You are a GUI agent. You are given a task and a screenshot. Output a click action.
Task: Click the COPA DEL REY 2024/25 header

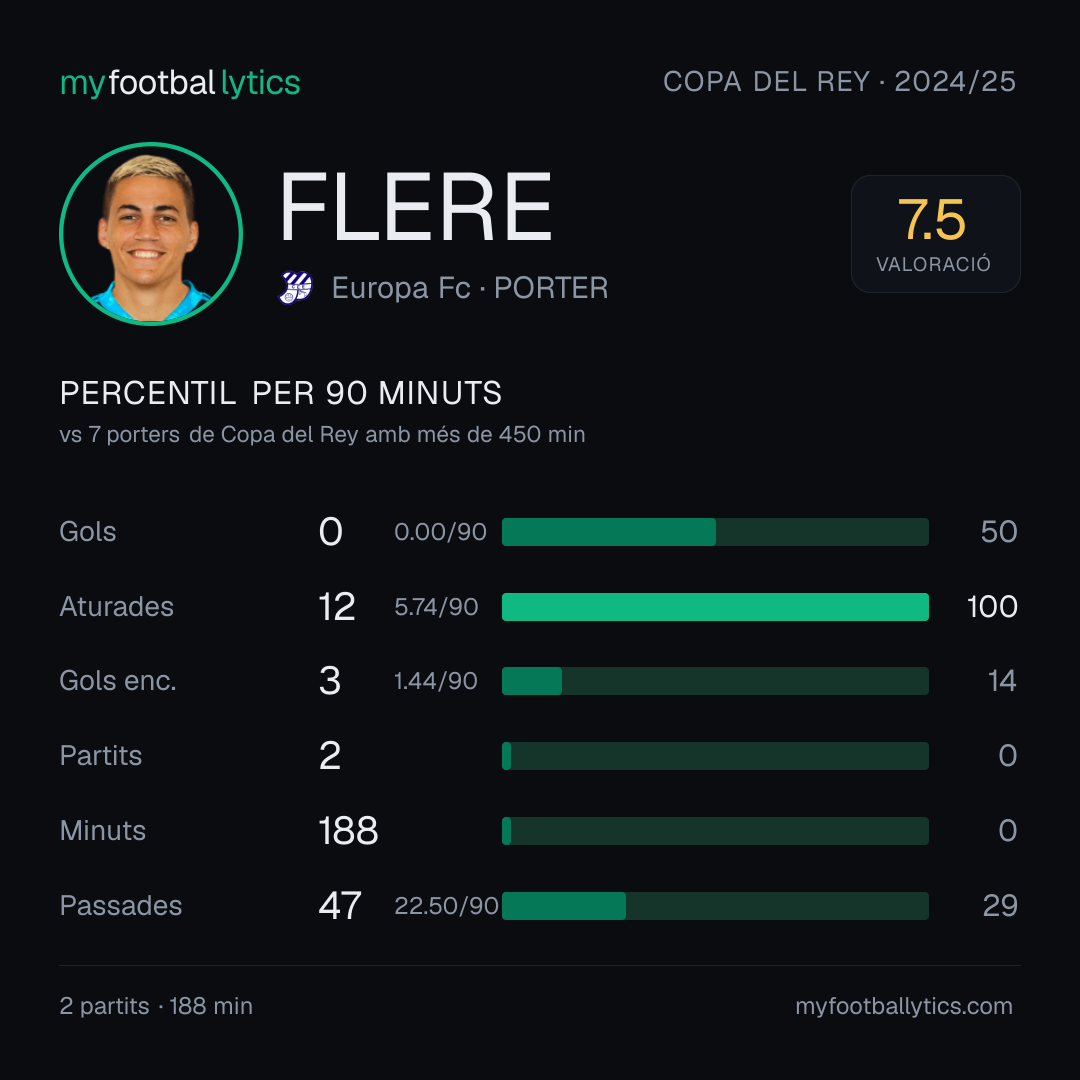(x=839, y=82)
